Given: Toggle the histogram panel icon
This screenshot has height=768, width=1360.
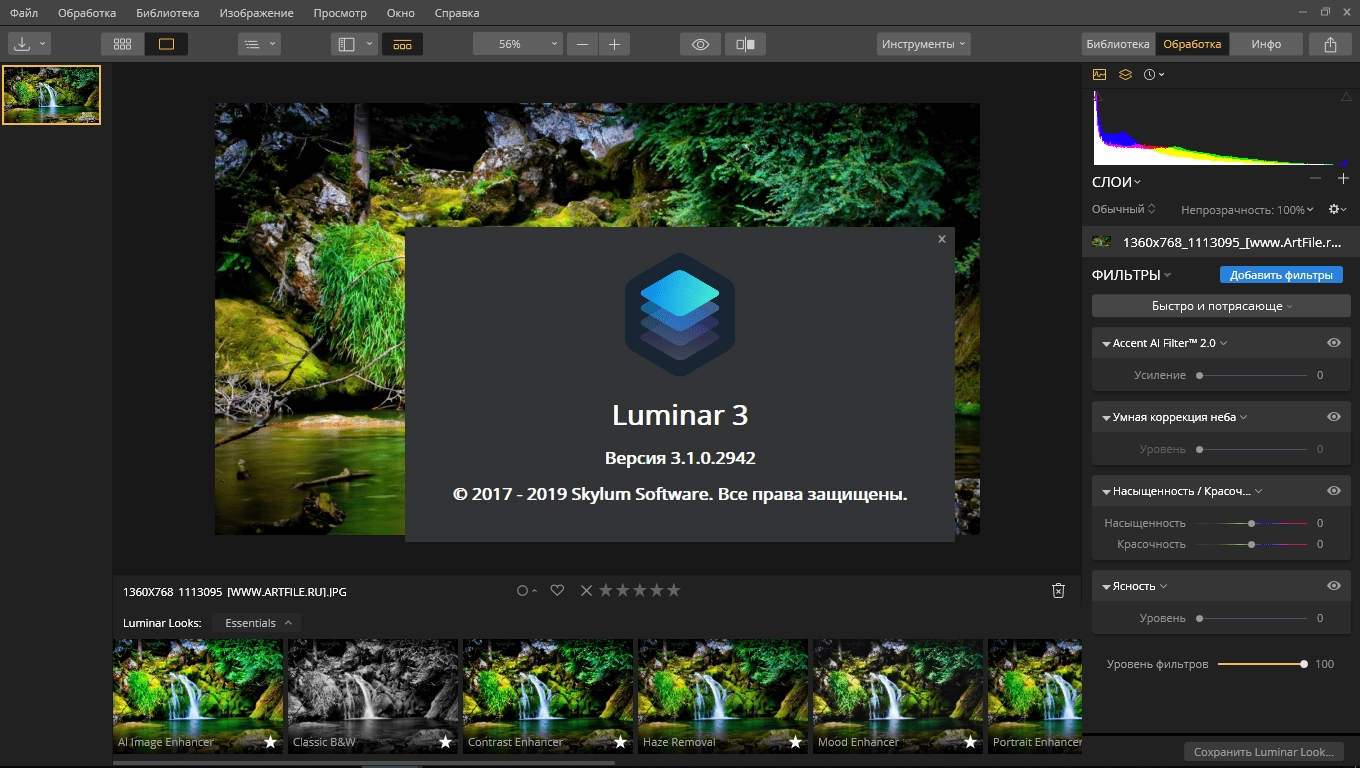Looking at the screenshot, I should [1099, 74].
